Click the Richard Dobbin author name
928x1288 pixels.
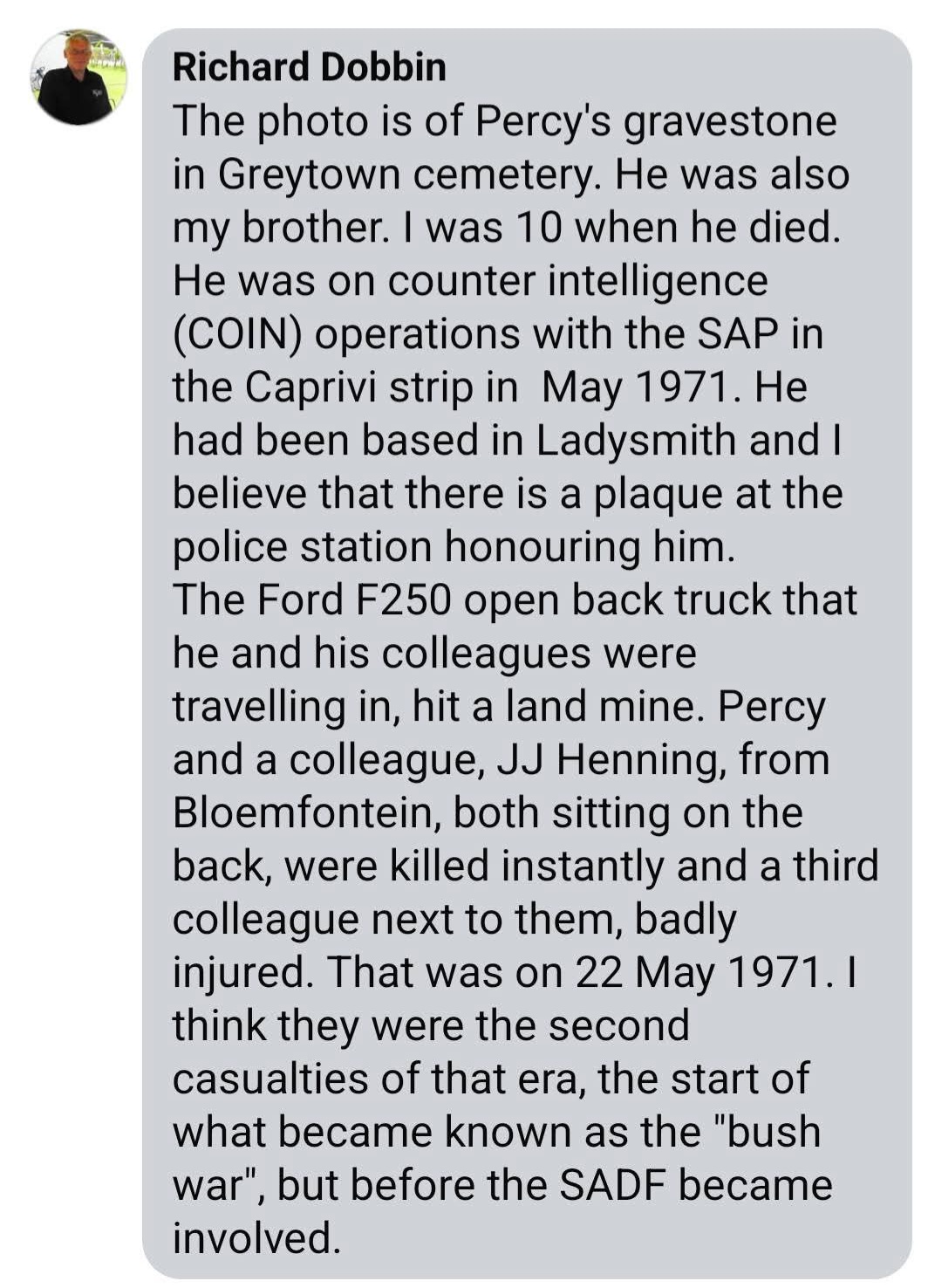[309, 67]
